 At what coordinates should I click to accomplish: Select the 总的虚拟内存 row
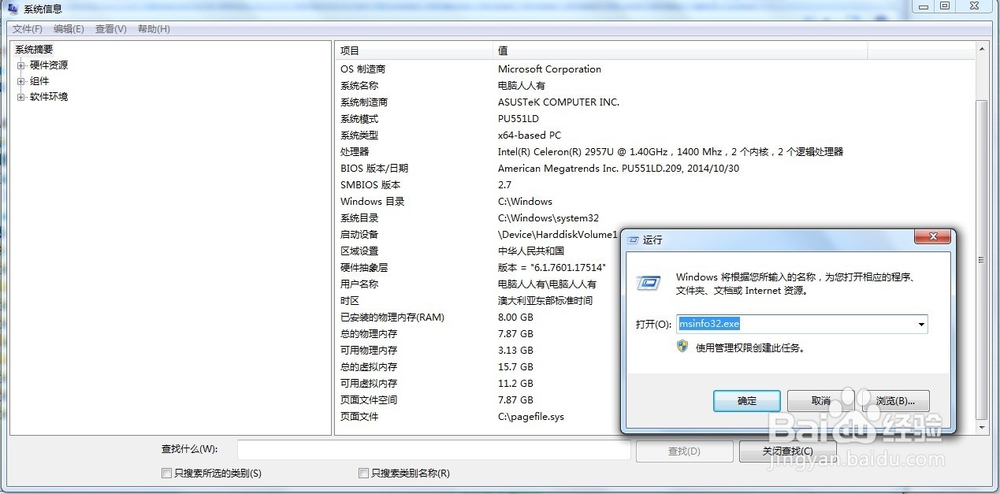point(478,367)
